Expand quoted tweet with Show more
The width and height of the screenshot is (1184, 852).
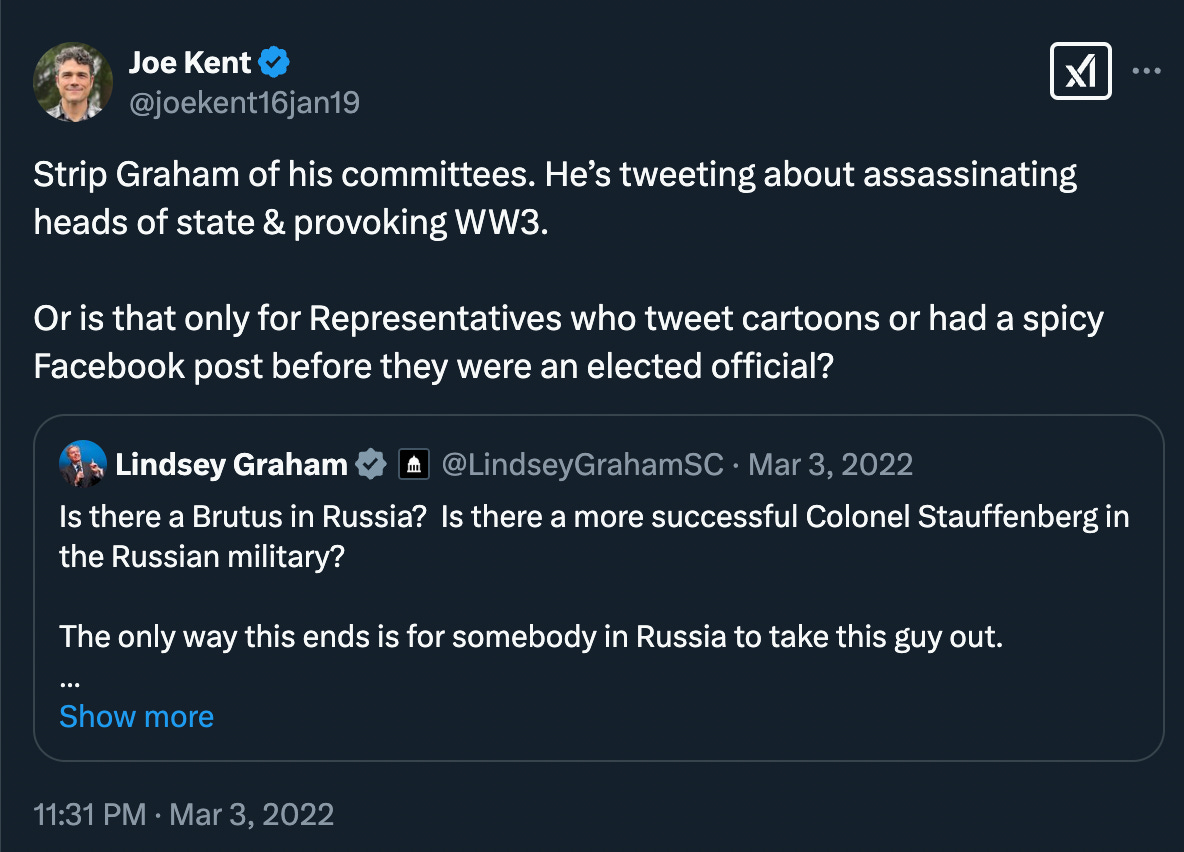[x=136, y=716]
